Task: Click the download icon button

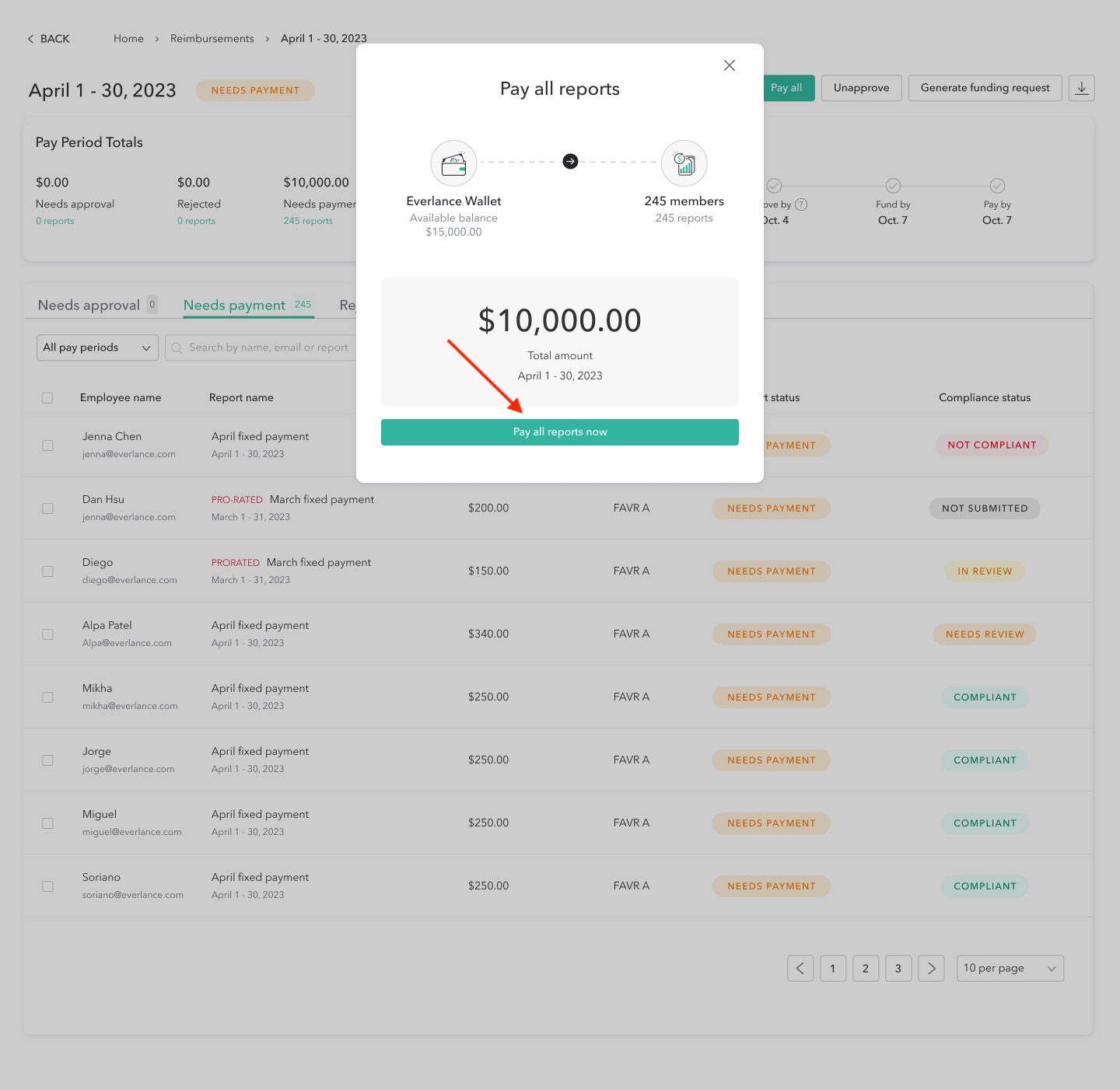Action: 1082,88
